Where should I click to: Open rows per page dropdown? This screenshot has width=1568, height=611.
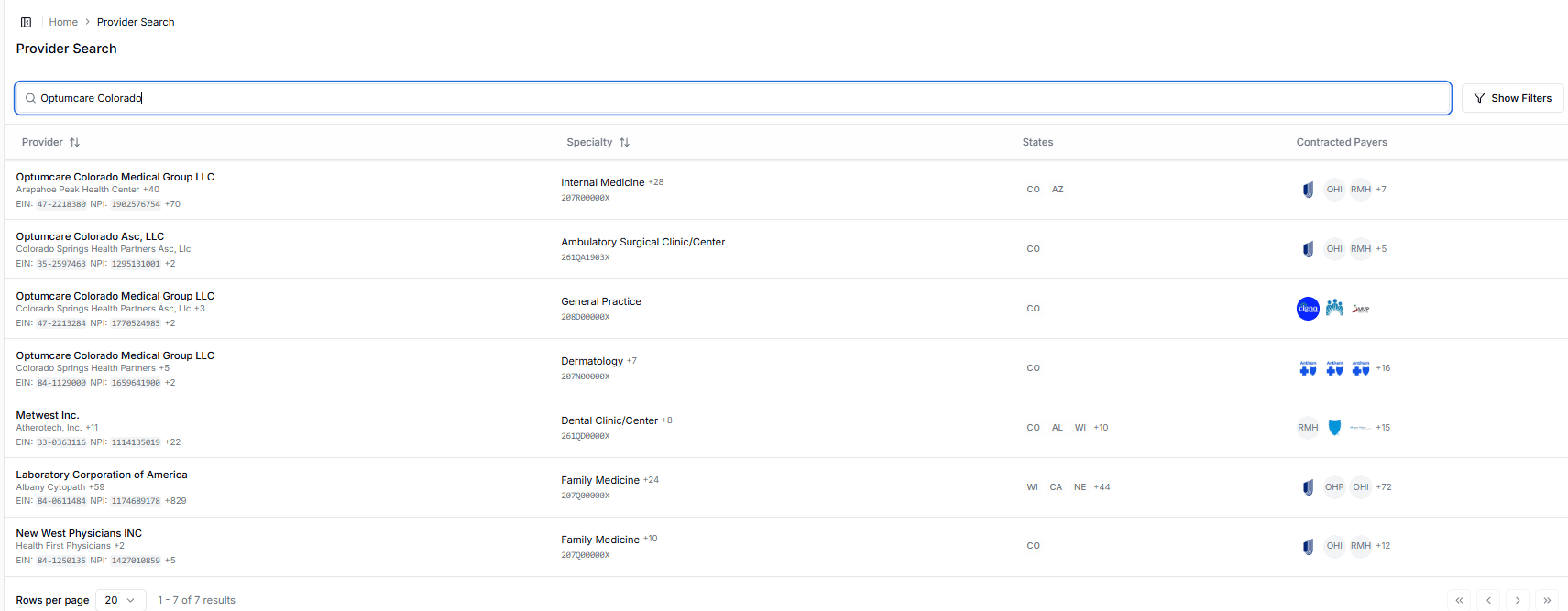click(x=121, y=600)
